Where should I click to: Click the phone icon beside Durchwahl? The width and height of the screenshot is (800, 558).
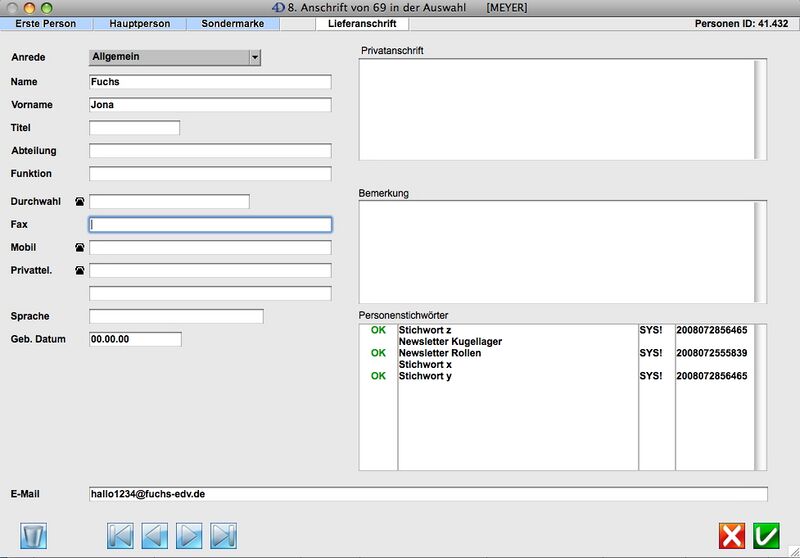(80, 202)
